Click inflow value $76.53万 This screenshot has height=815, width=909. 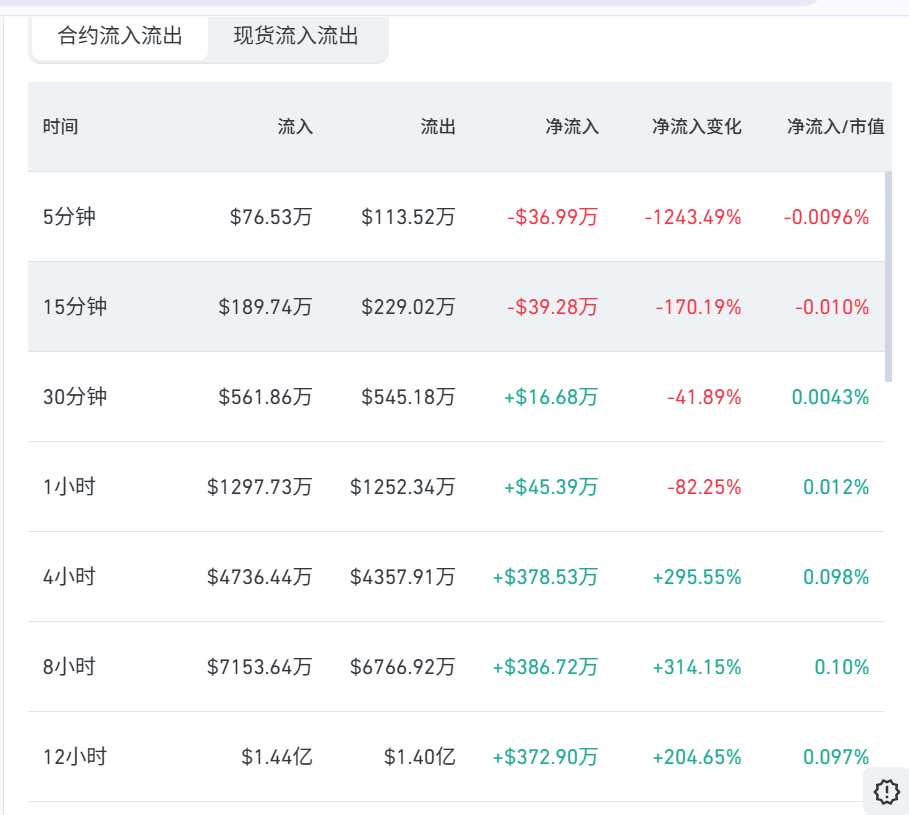pos(271,217)
